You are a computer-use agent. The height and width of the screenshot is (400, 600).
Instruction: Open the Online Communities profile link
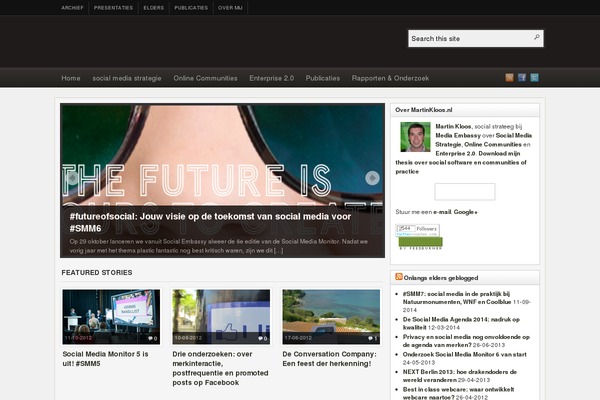click(493, 145)
